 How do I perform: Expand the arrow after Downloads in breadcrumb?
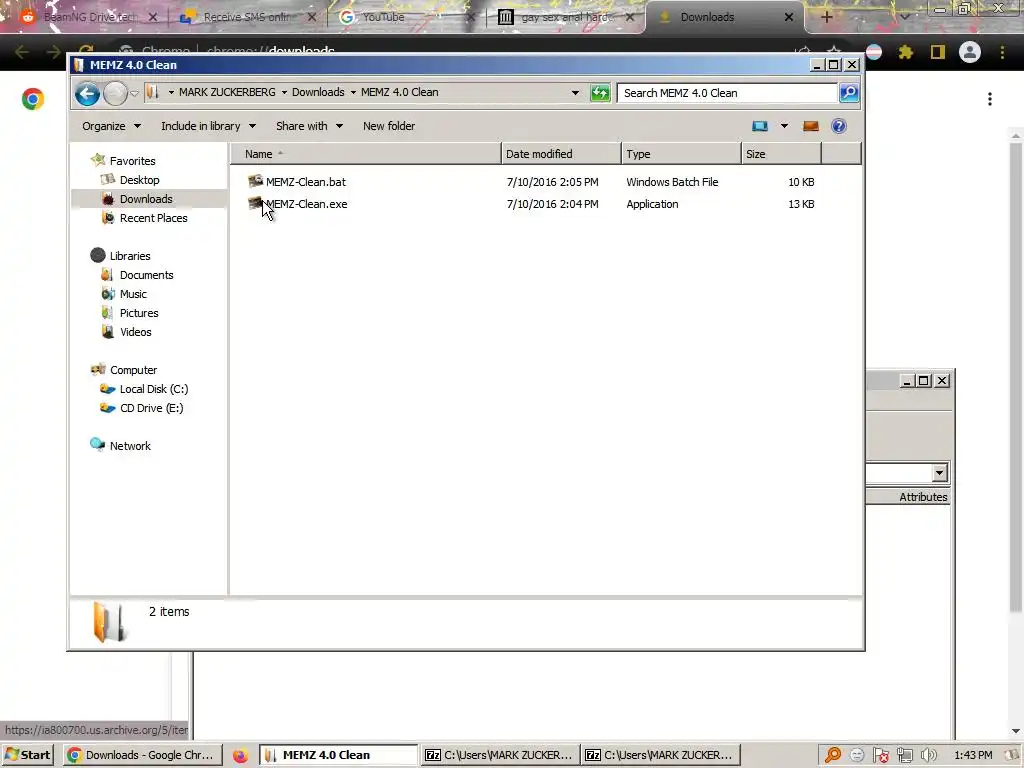353,92
